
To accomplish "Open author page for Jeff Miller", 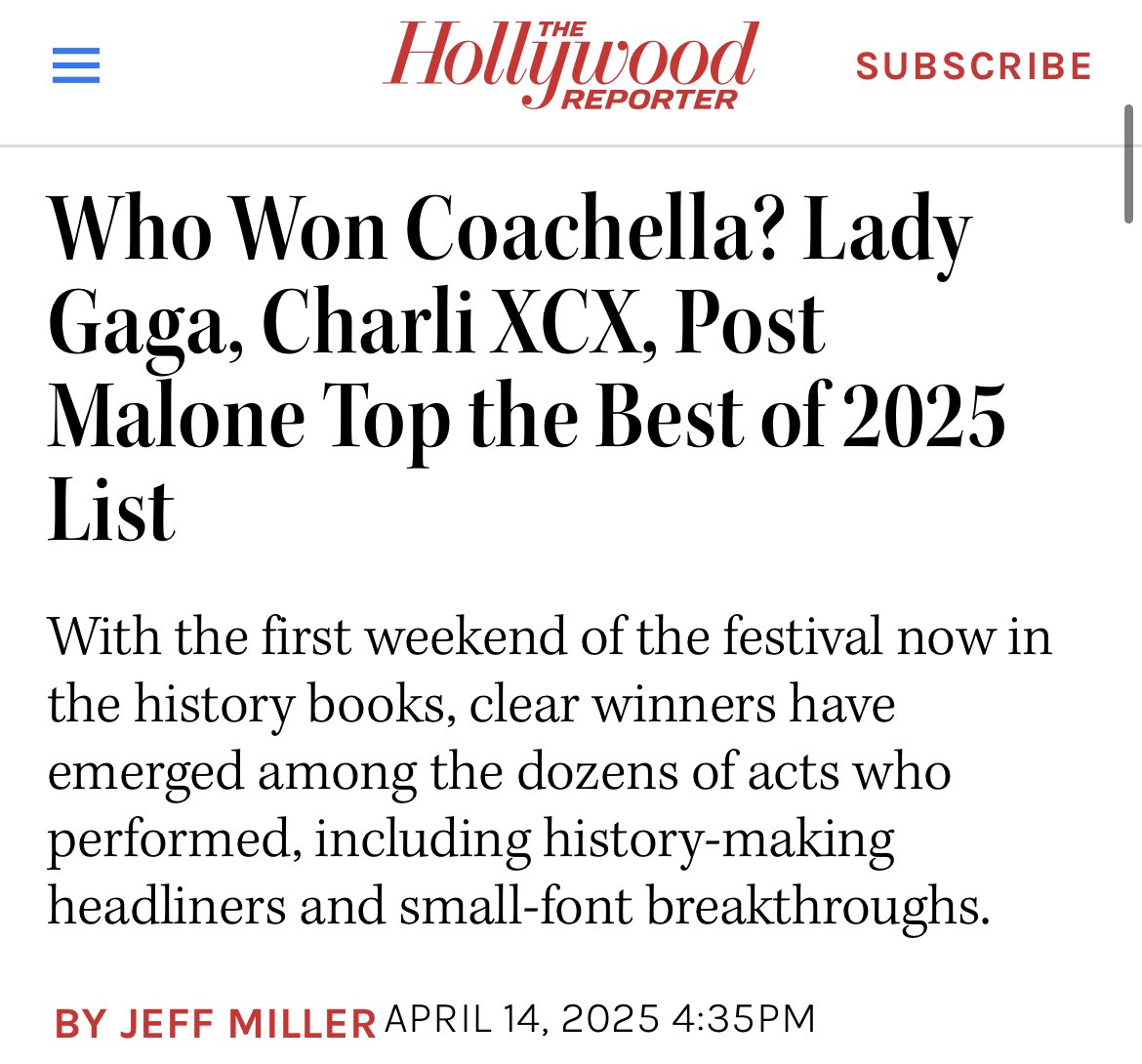I will pos(215,1023).
